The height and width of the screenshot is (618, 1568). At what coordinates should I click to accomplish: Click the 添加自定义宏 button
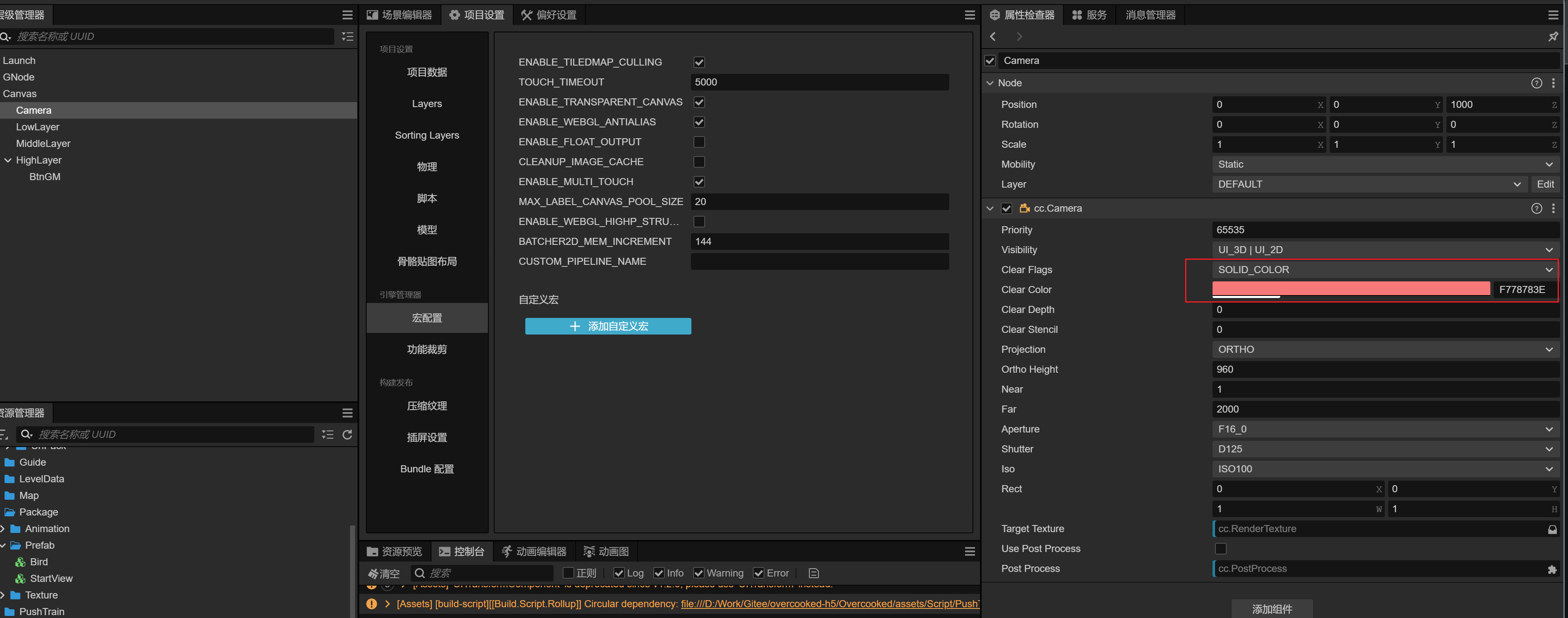608,326
